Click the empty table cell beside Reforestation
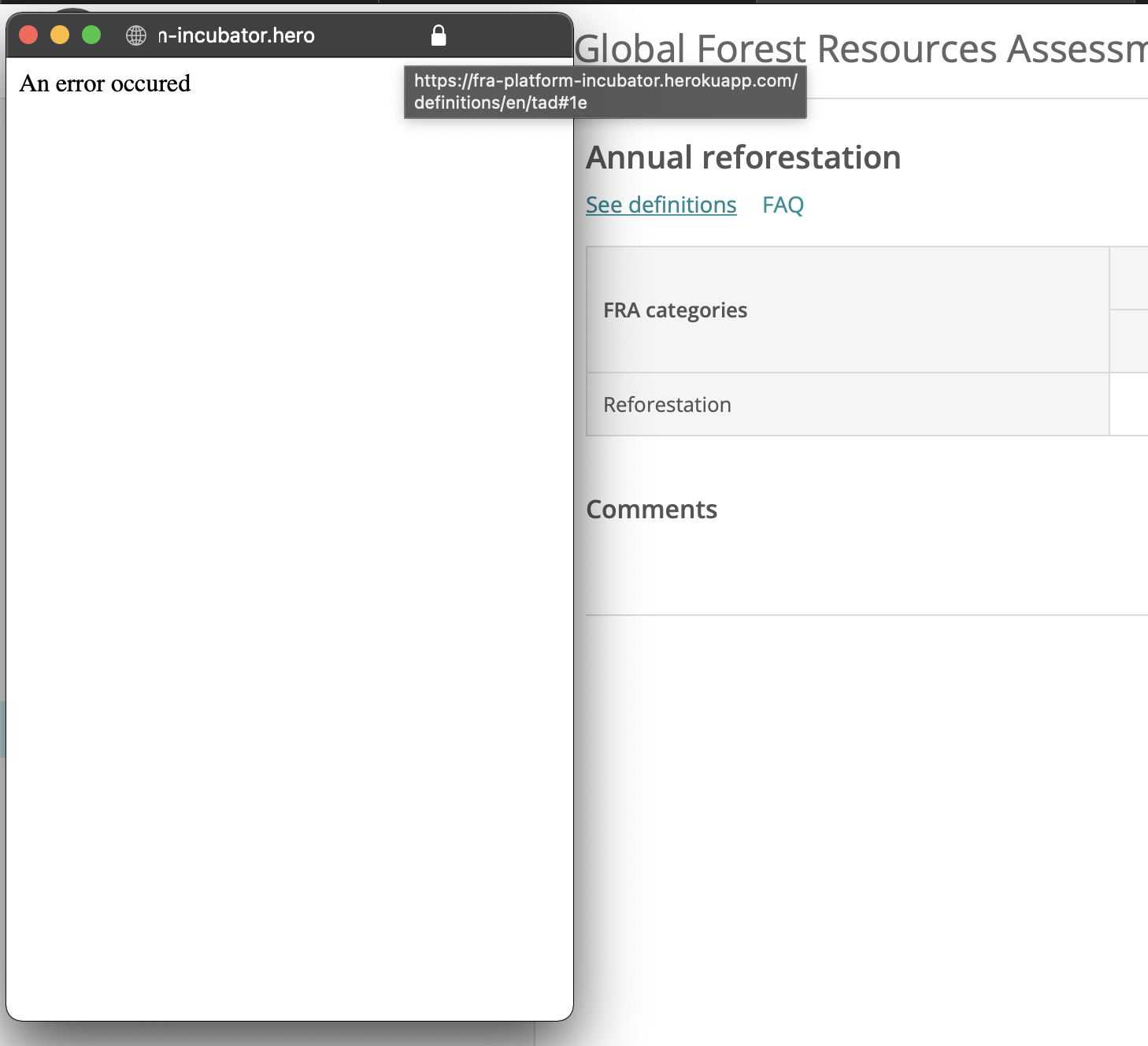This screenshot has height=1046, width=1148. 1130,404
